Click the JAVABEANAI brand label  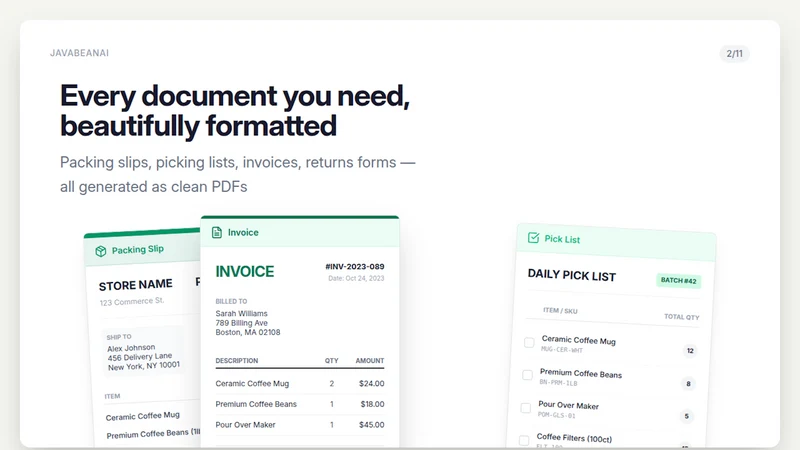pos(79,53)
